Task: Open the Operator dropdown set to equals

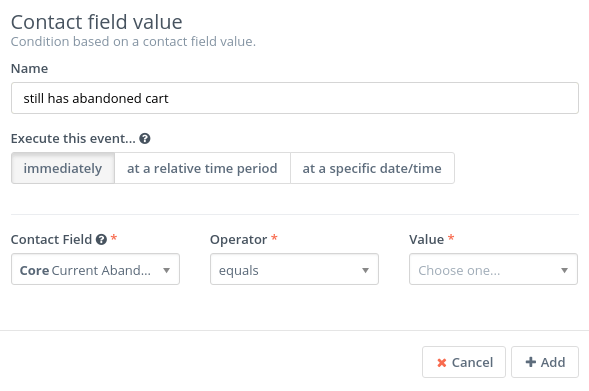Action: pos(294,269)
